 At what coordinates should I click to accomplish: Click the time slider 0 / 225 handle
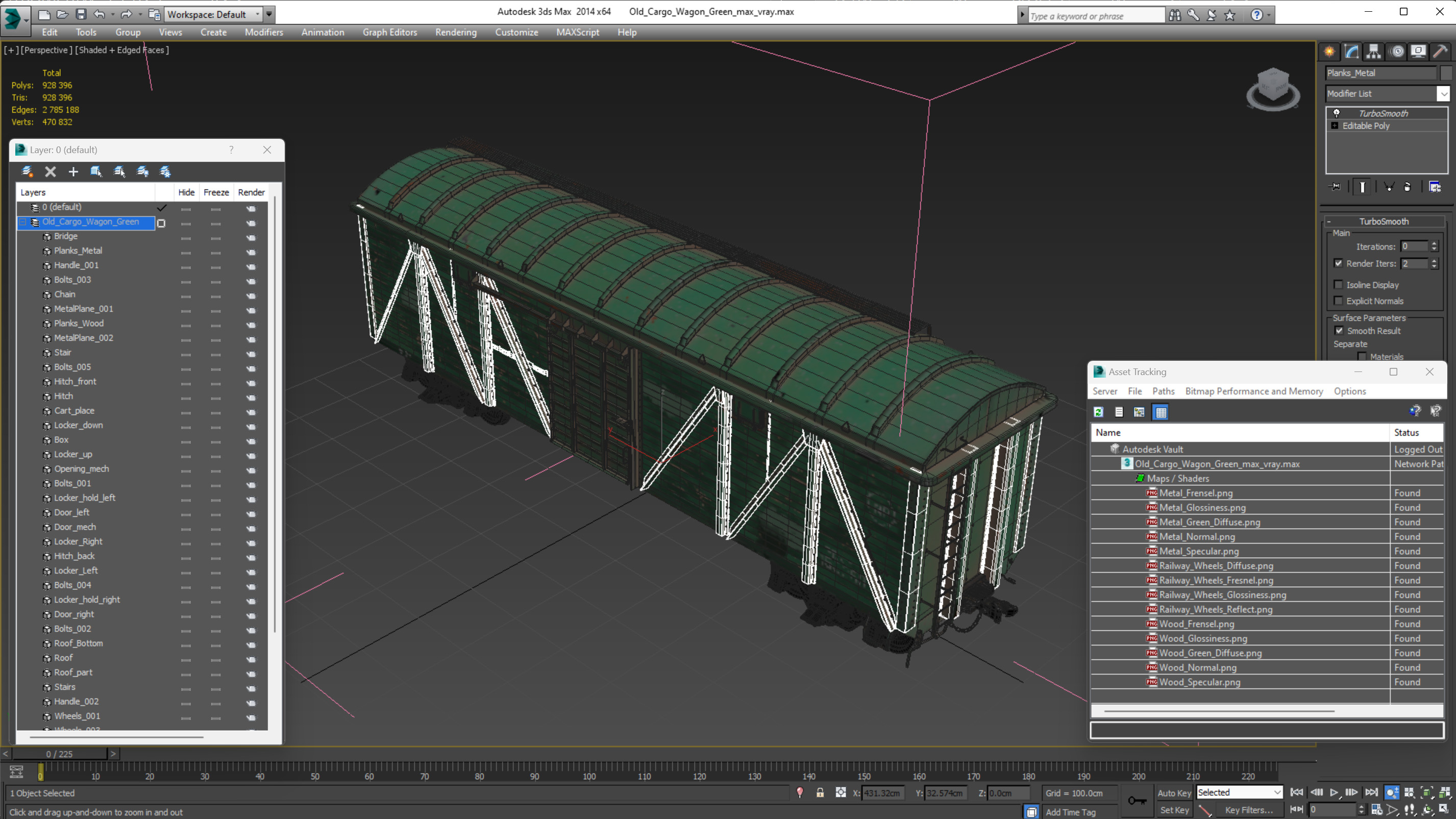click(59, 754)
